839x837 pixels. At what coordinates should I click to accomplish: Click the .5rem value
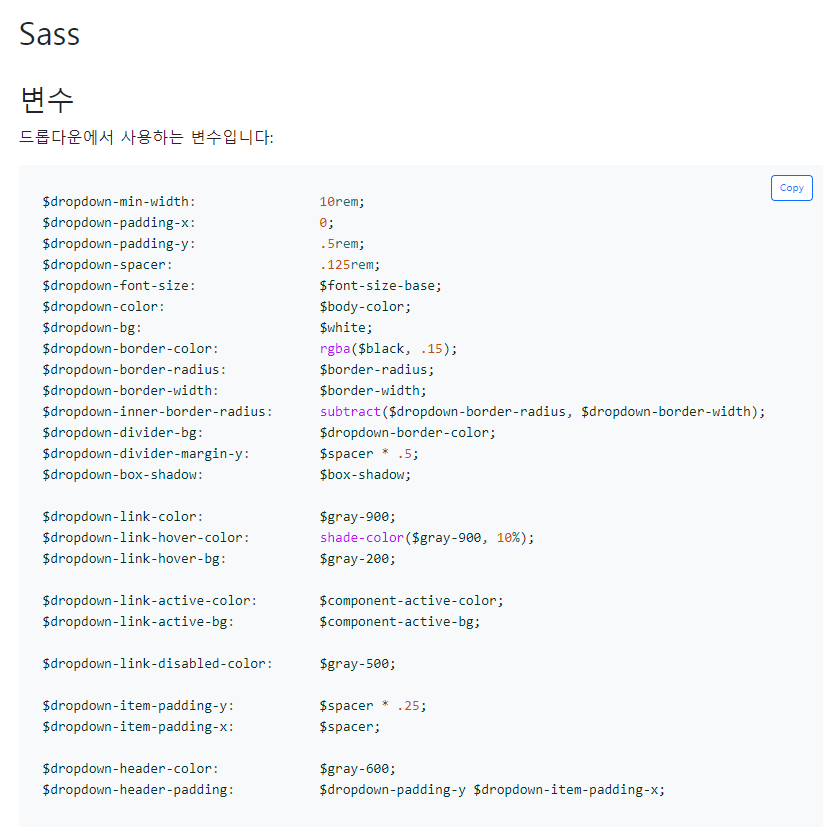click(x=341, y=244)
